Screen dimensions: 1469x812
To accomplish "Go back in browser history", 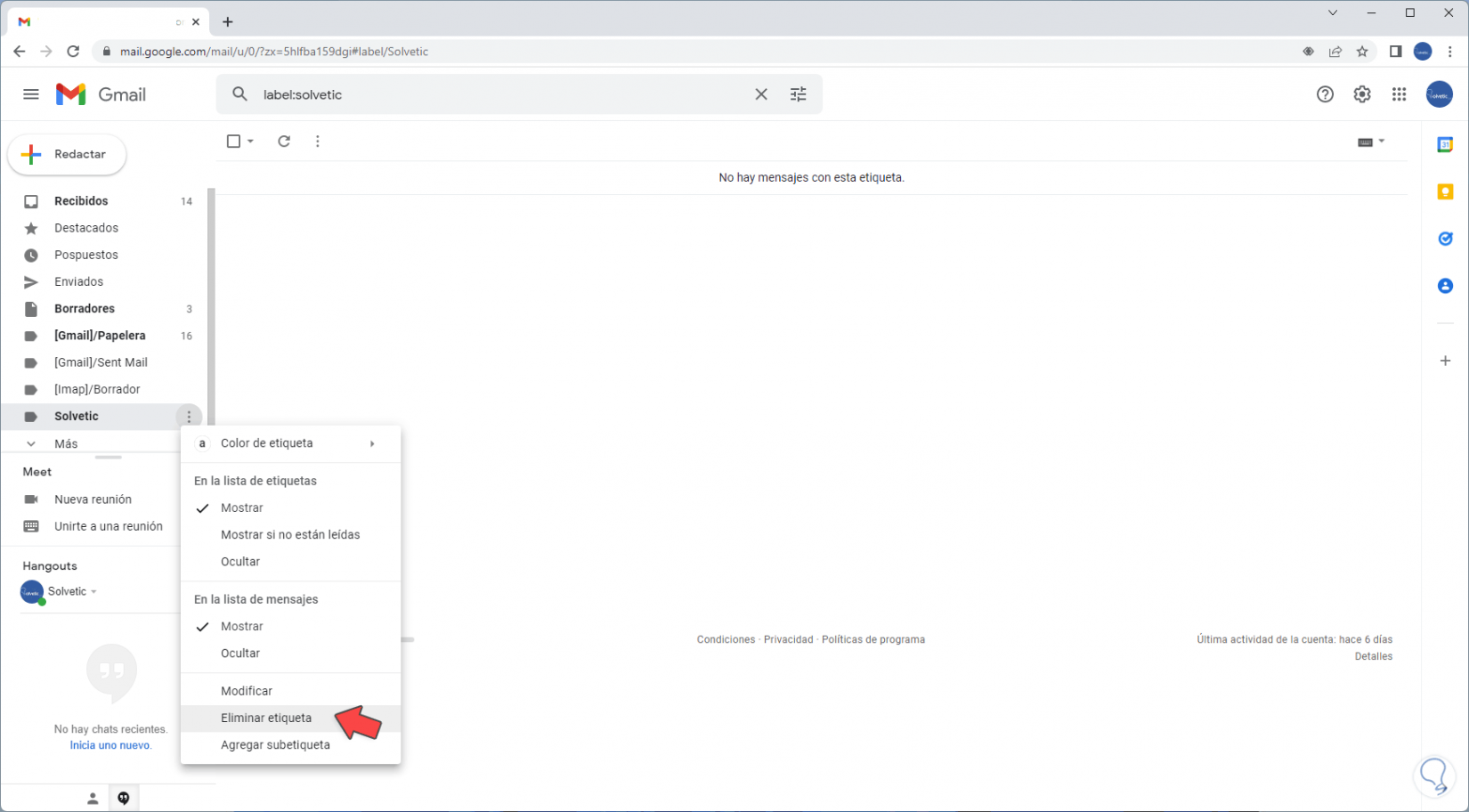I will pyautogui.click(x=20, y=52).
